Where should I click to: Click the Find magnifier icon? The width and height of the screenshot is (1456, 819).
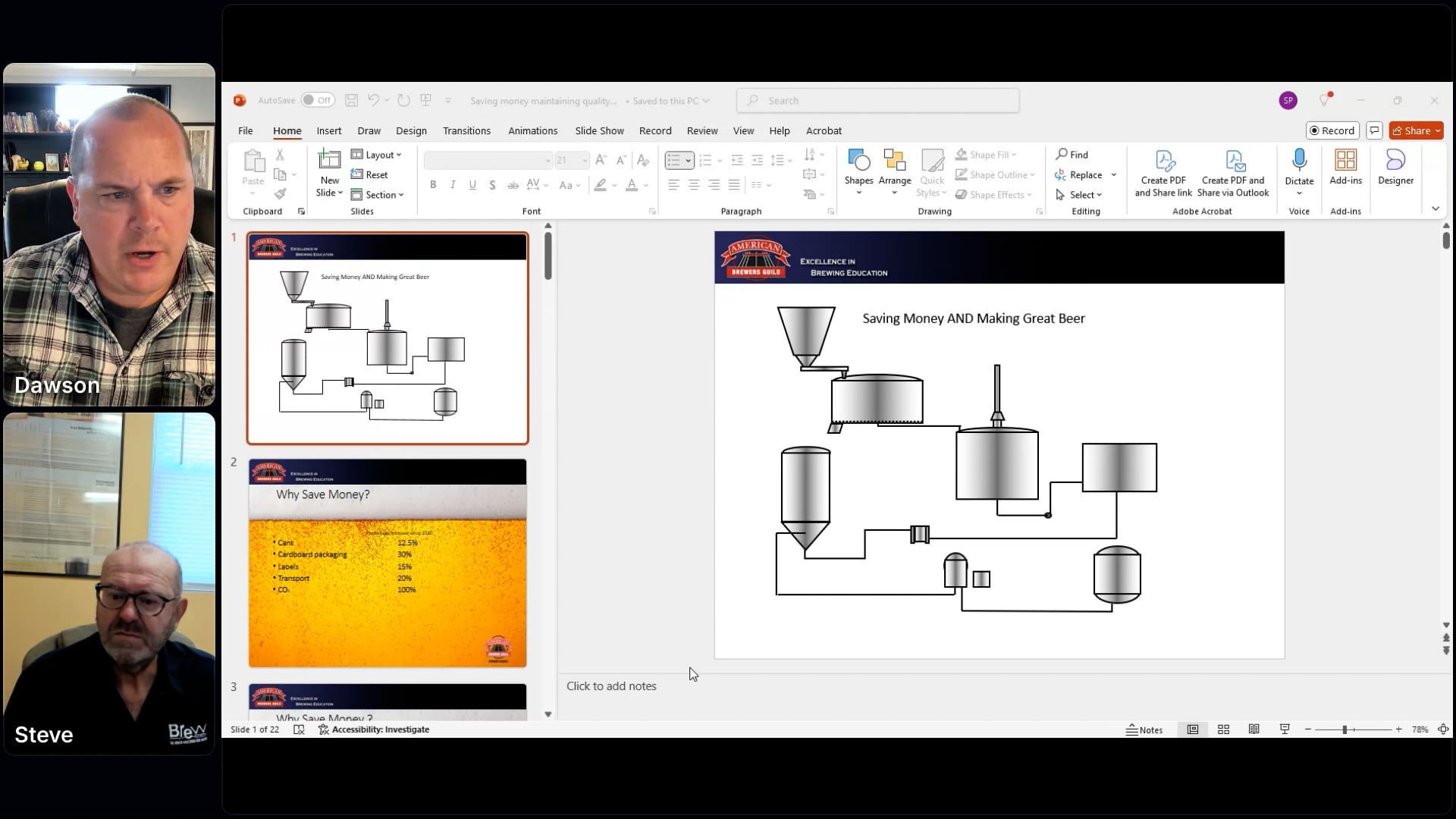click(1062, 154)
